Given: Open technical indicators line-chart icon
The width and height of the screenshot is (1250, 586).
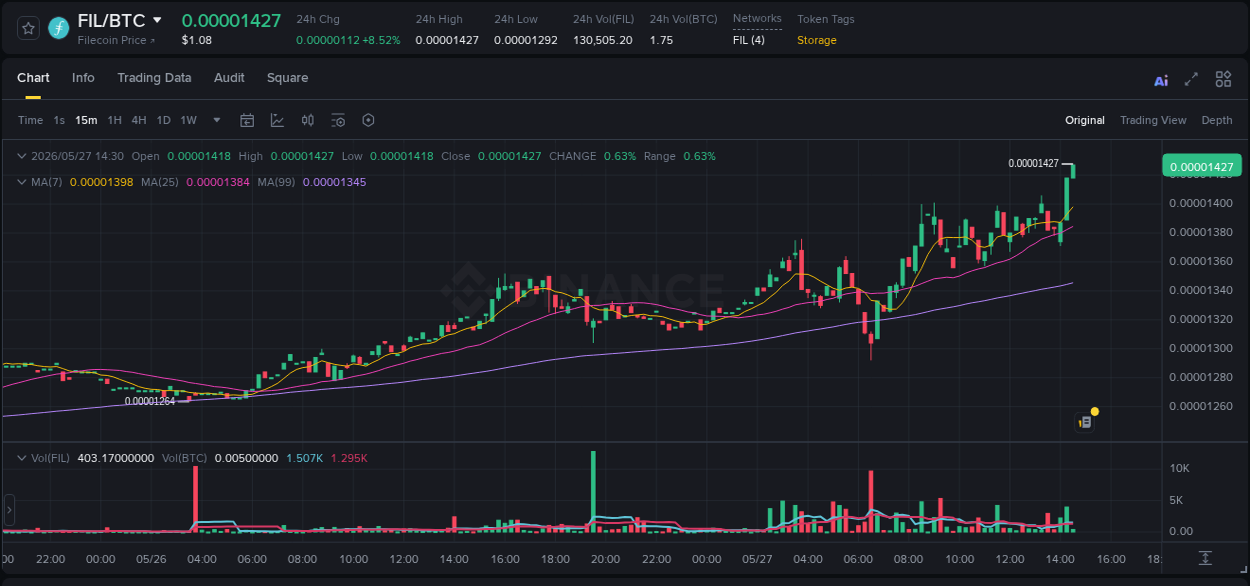Looking at the screenshot, I should [x=277, y=120].
